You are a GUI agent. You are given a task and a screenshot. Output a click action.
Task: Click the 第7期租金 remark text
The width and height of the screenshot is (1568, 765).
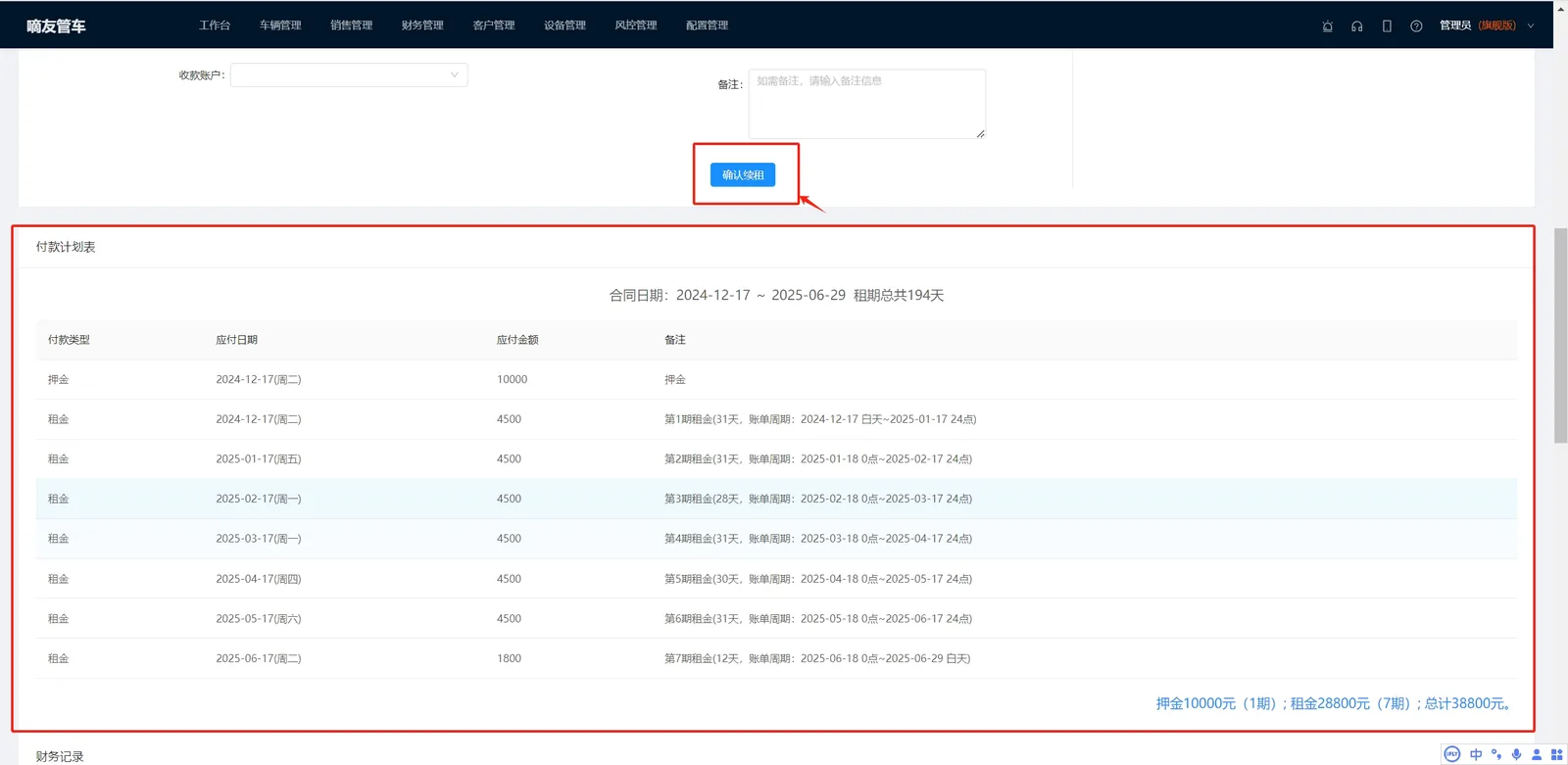[x=817, y=659]
